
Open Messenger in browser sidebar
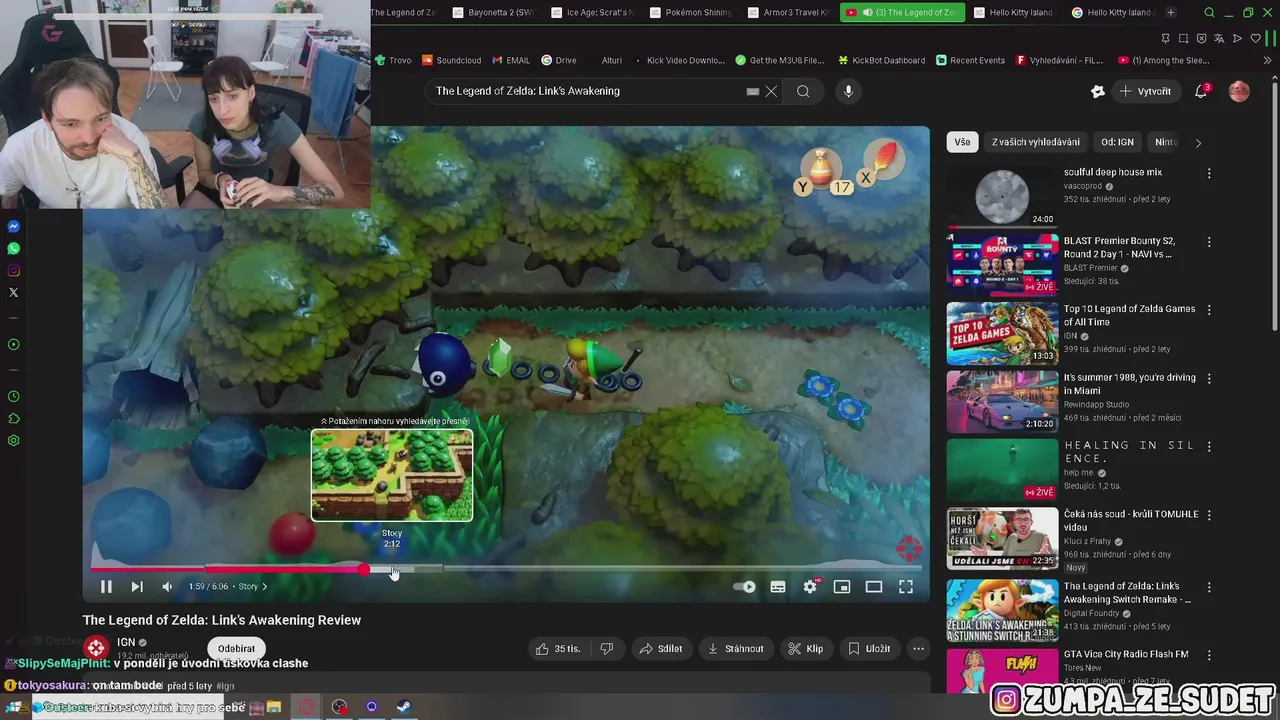13,227
